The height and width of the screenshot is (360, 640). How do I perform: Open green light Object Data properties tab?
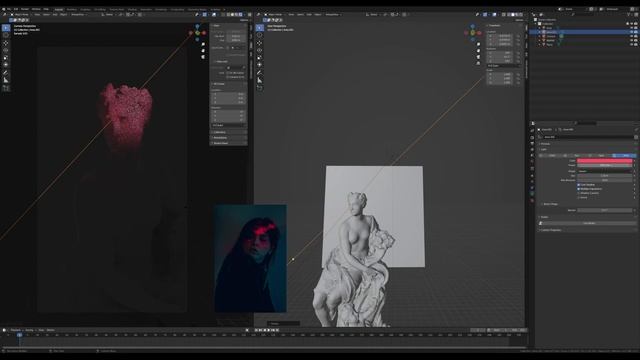coord(532,193)
